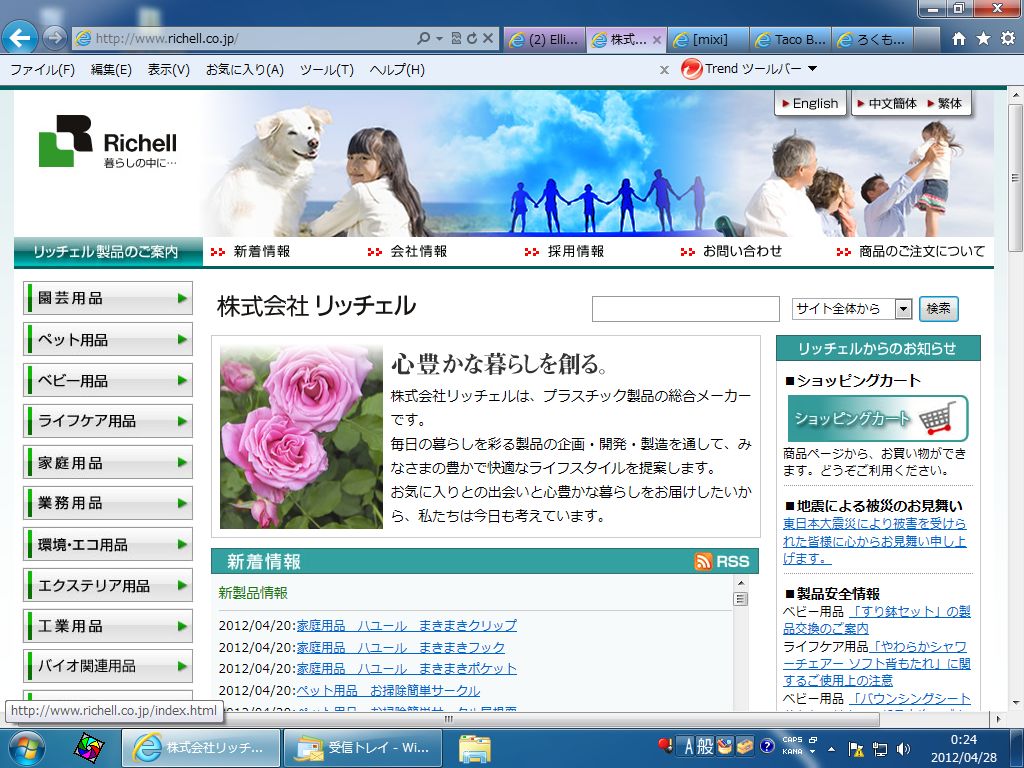1024x768 pixels.
Task: Click the compatibility view icon in address bar
Action: coord(456,39)
